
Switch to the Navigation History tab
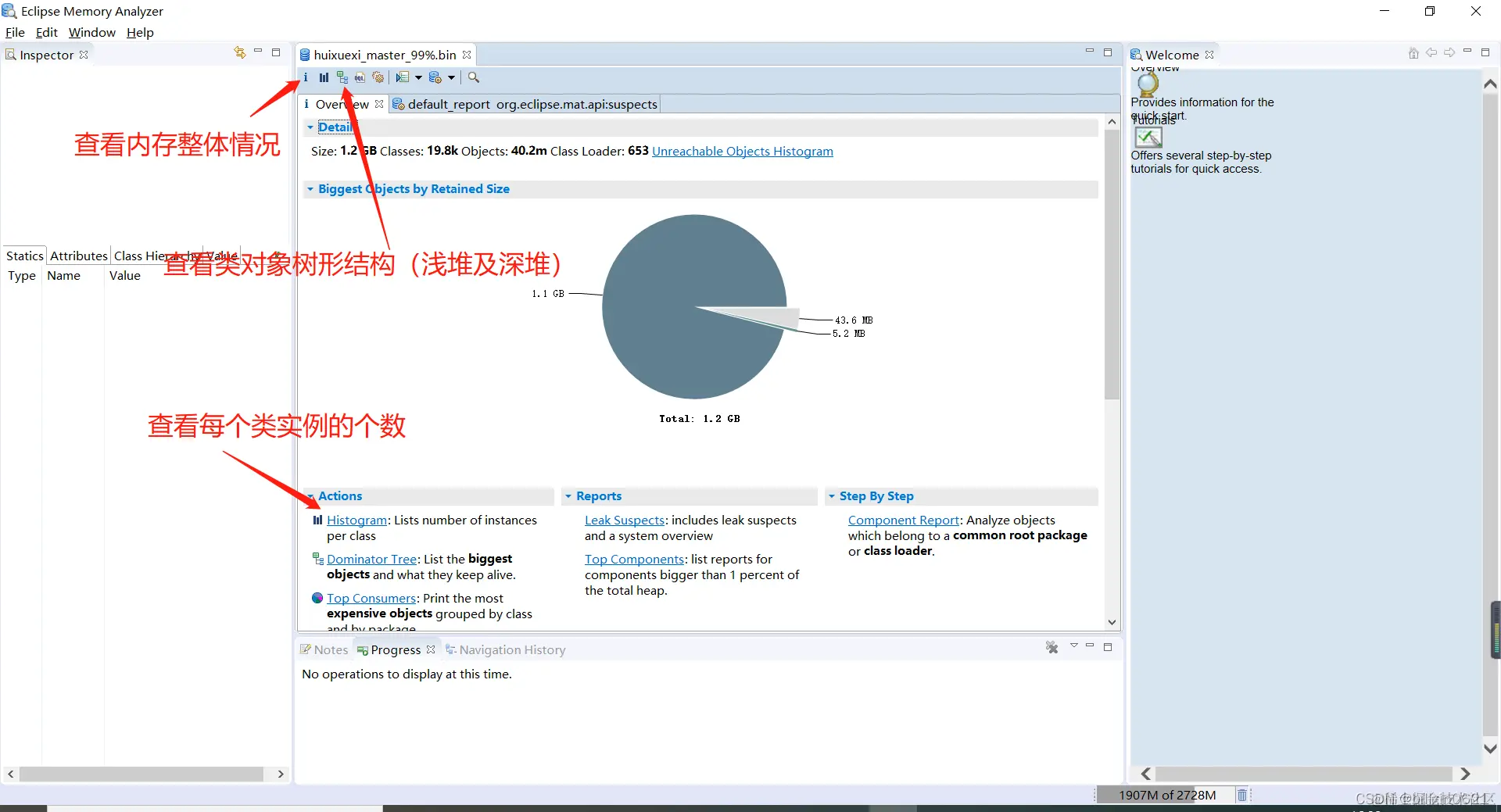coord(505,649)
